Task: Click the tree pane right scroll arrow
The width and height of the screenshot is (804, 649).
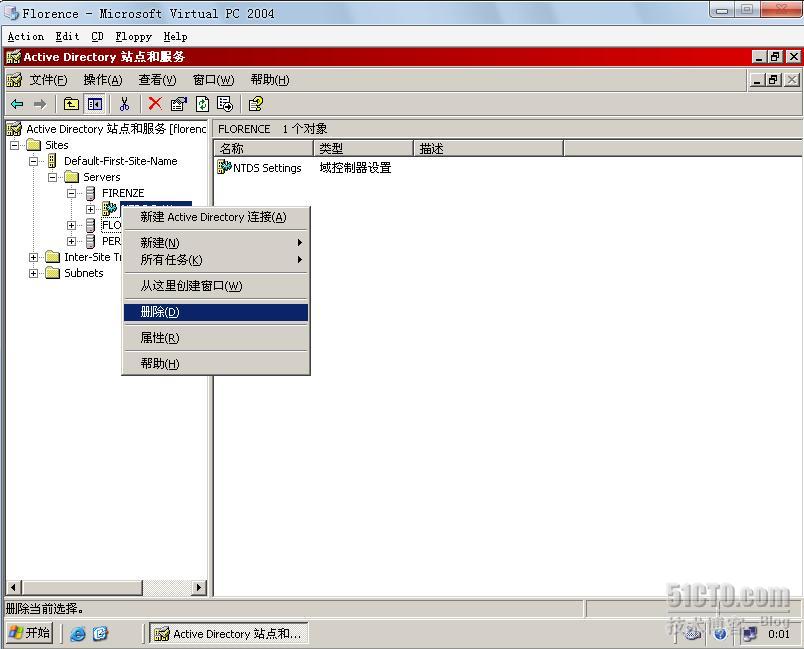Action: click(199, 587)
